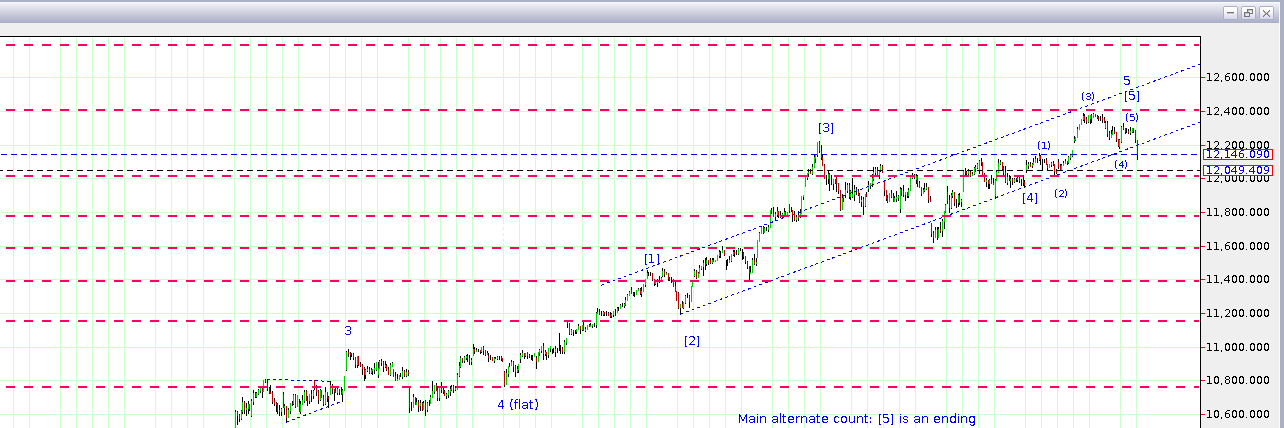
Task: Select the square-bracket [2] wave label
Action: (692, 341)
